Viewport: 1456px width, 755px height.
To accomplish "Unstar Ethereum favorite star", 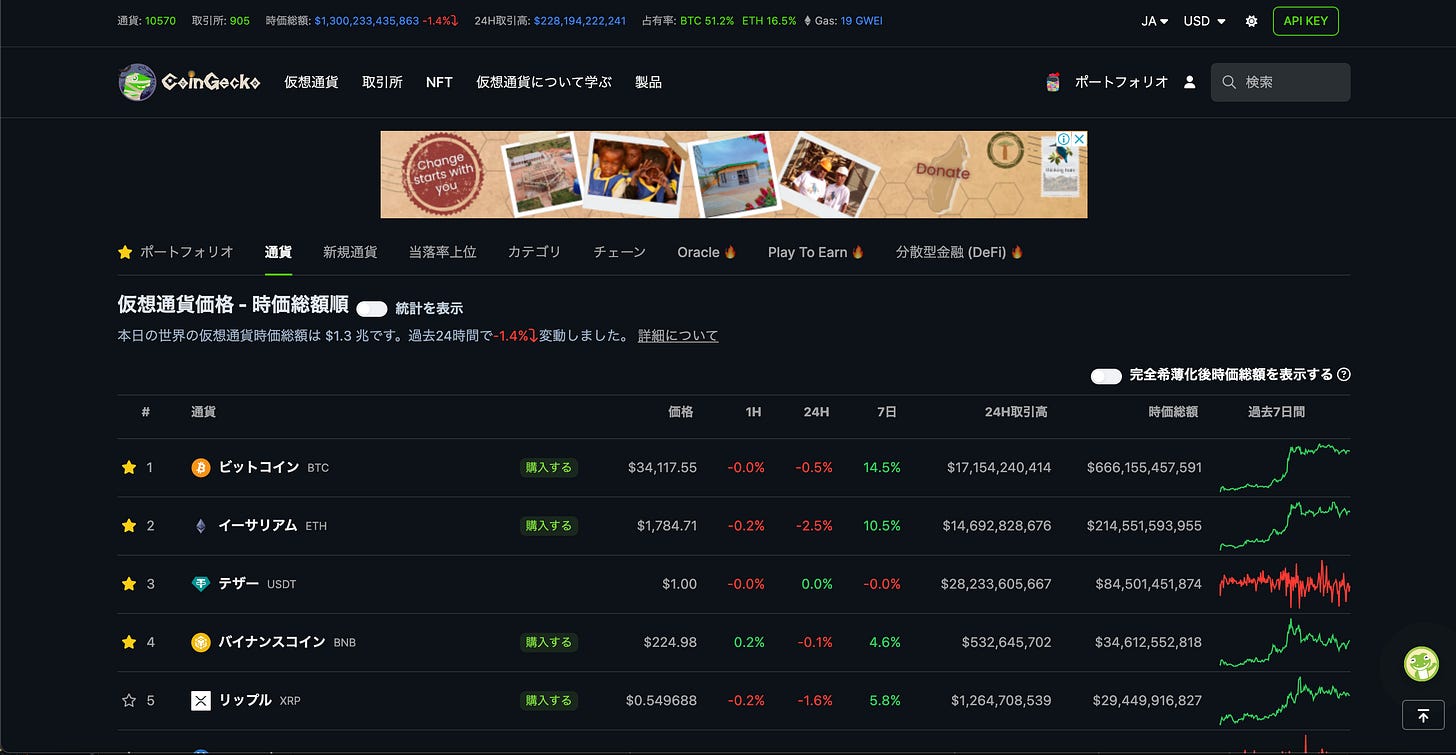I will coord(128,525).
